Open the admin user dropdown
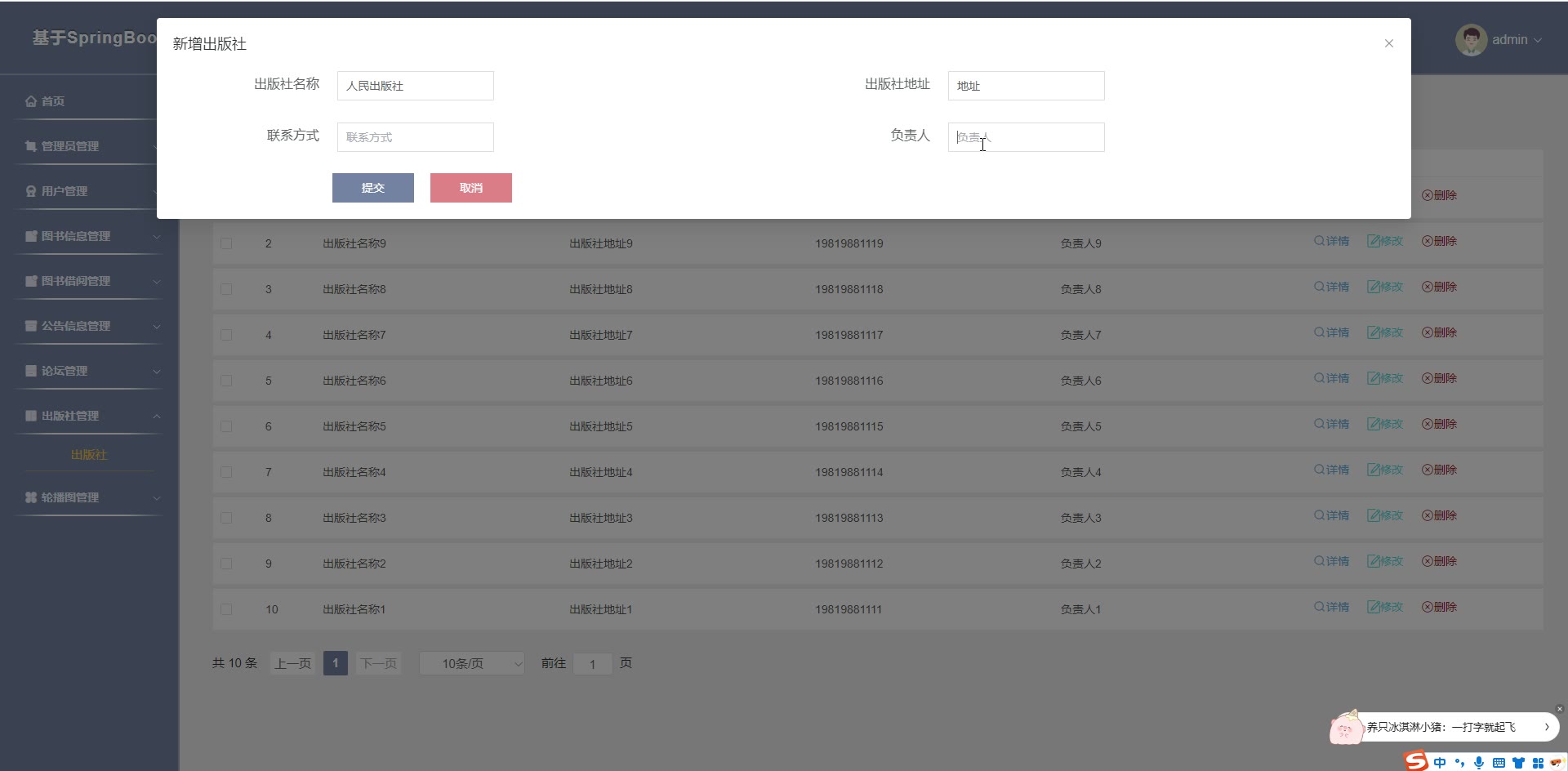 (1517, 39)
